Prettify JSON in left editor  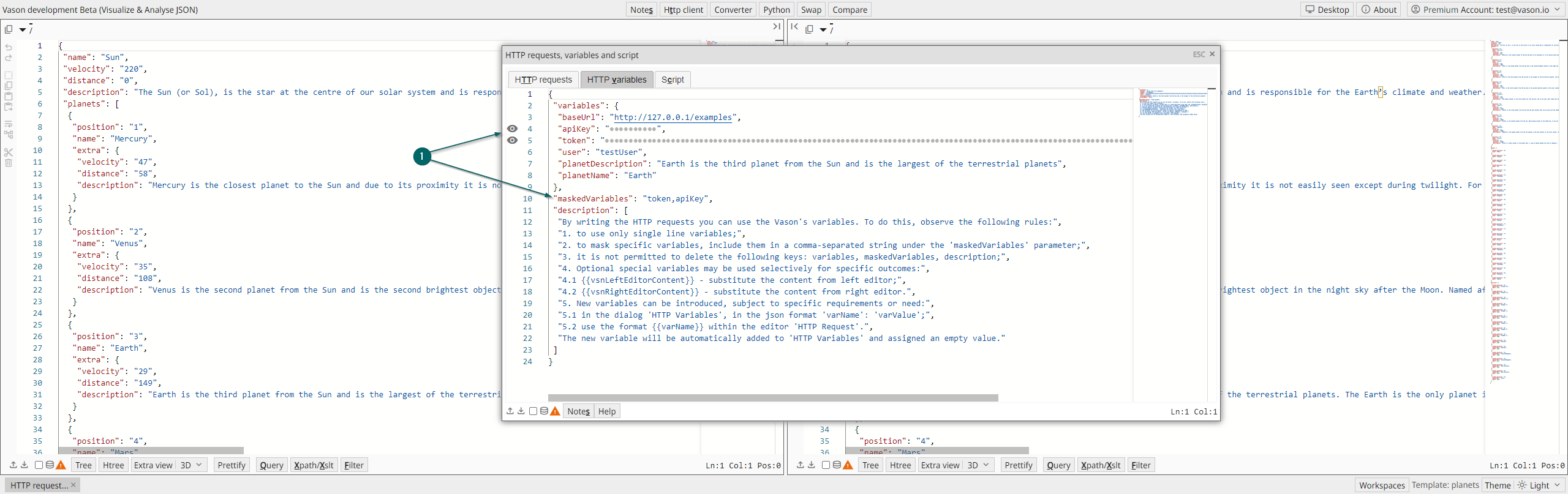(x=232, y=465)
